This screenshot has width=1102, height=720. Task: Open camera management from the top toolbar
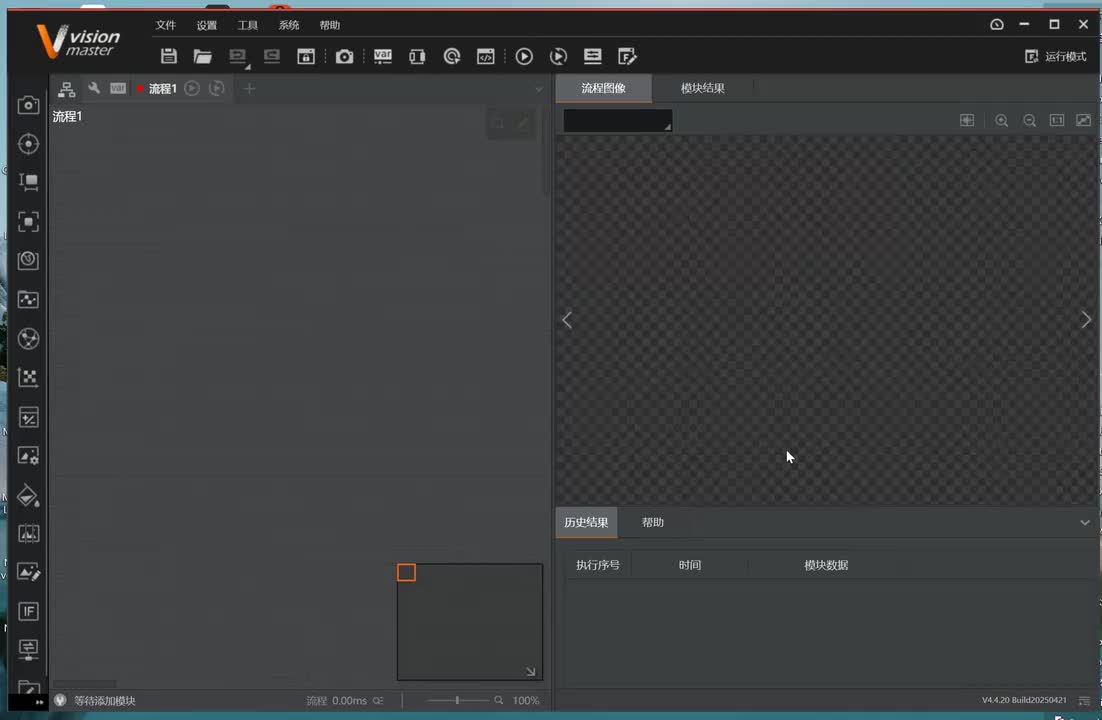344,56
